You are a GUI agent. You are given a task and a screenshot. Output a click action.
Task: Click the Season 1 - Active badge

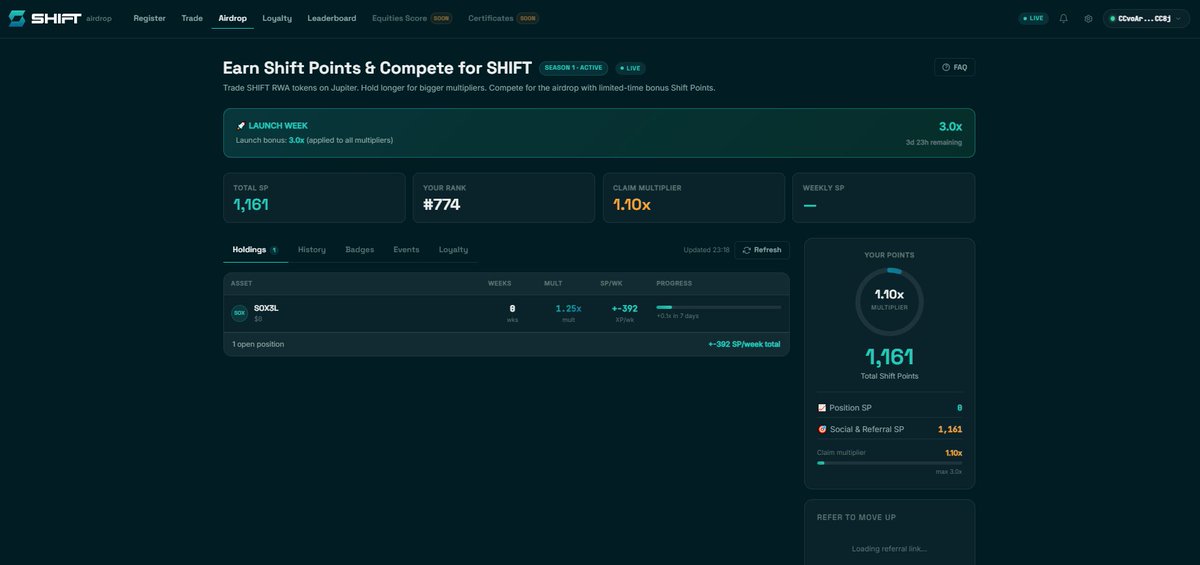573,68
